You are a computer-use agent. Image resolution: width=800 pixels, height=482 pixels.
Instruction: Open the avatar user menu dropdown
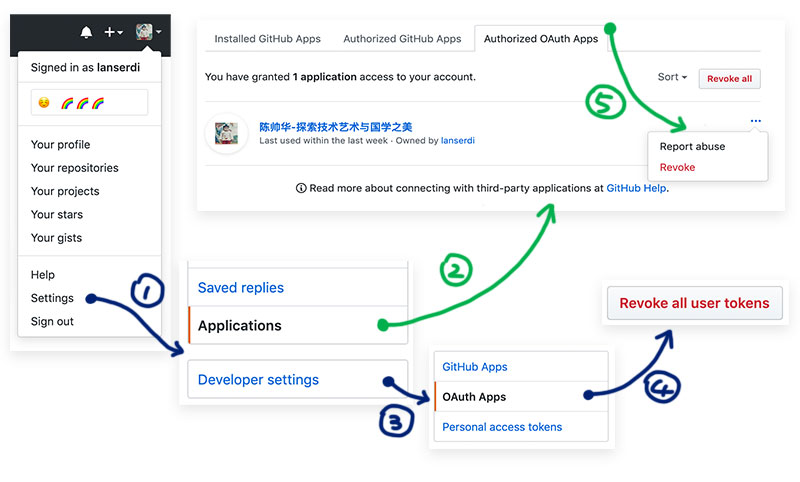[148, 32]
